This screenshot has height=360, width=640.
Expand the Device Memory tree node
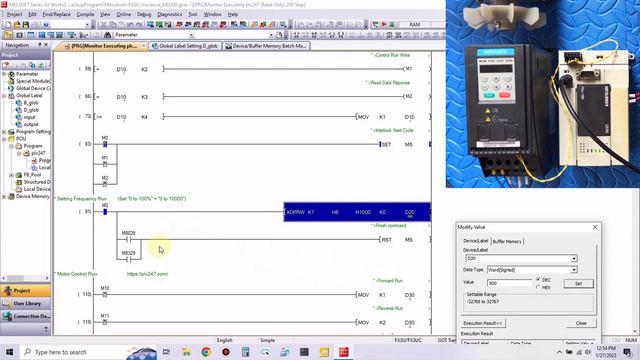[4, 196]
